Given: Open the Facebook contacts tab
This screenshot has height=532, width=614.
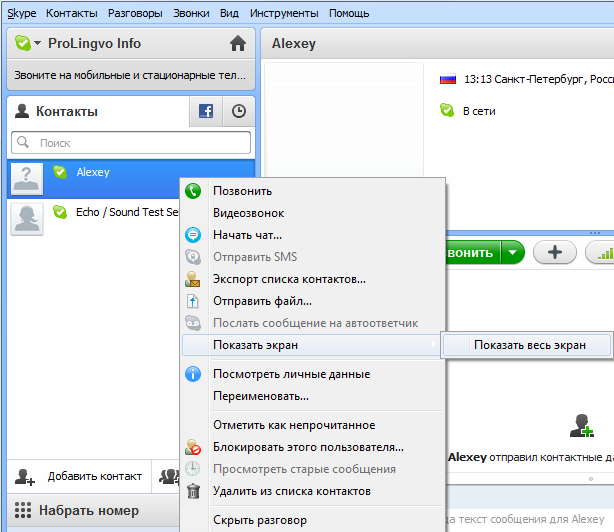Looking at the screenshot, I should pyautogui.click(x=206, y=111).
